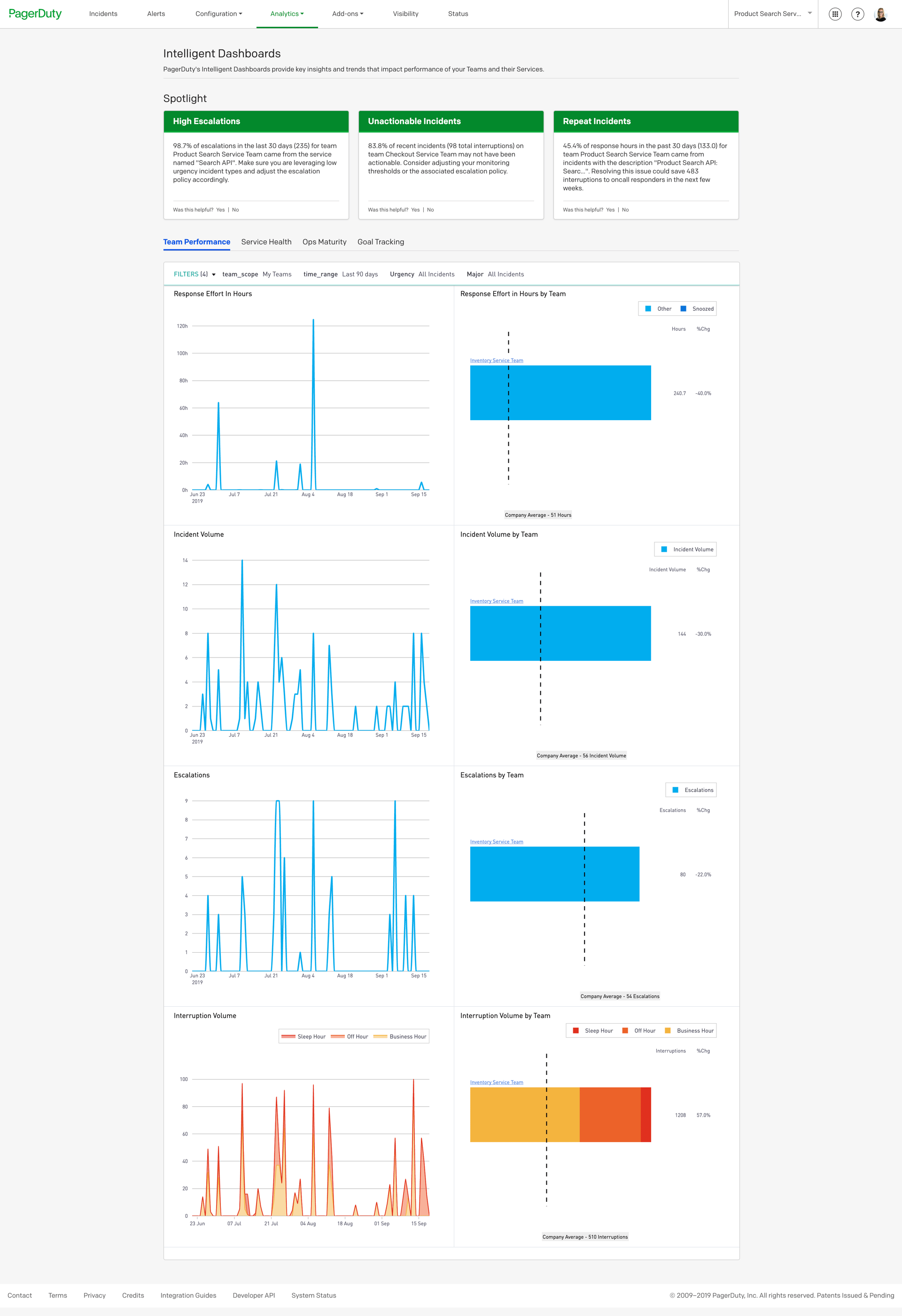Click the help question mark icon
The height and width of the screenshot is (1316, 902).
[x=857, y=14]
